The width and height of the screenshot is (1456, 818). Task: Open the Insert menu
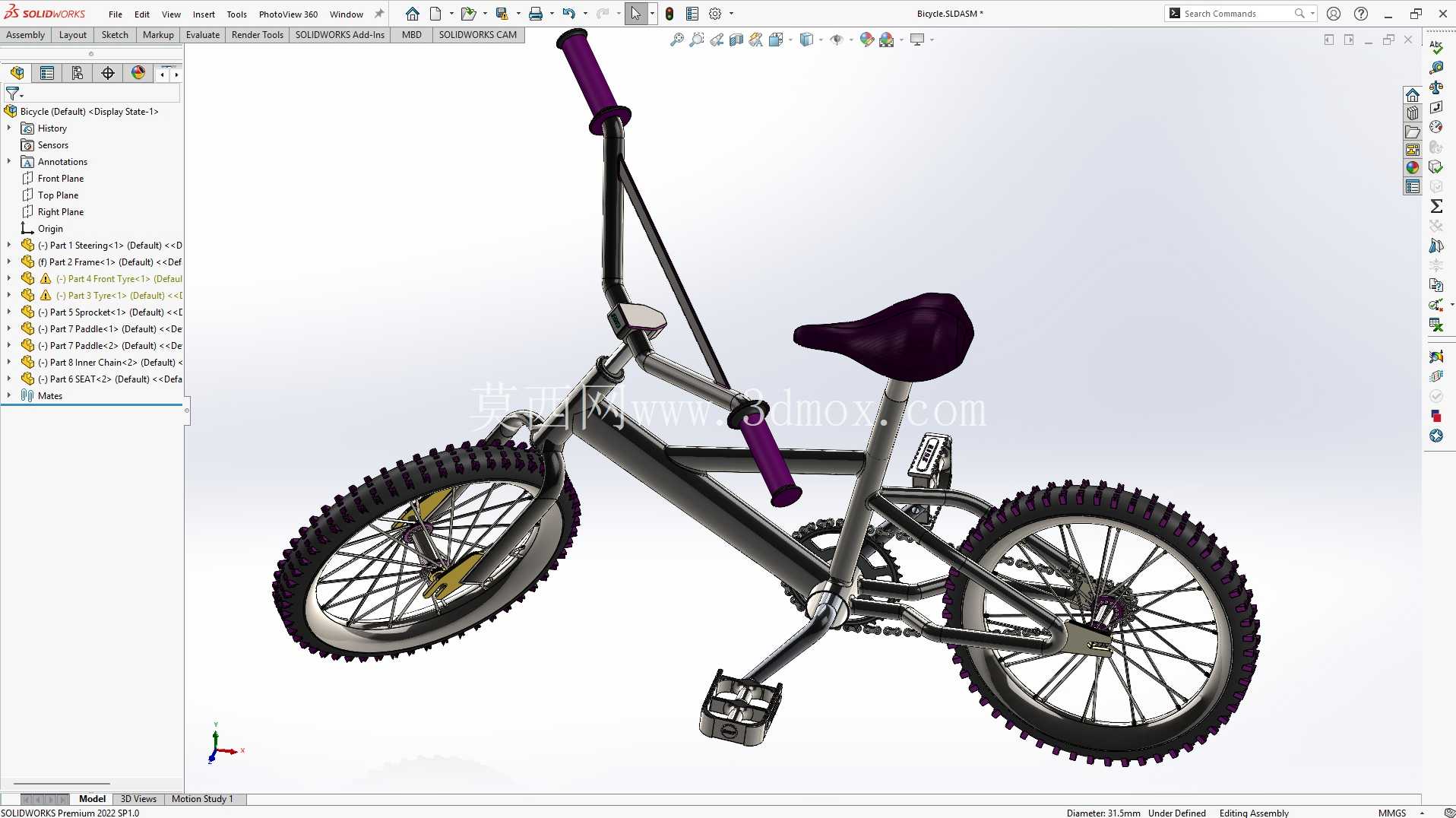(204, 14)
